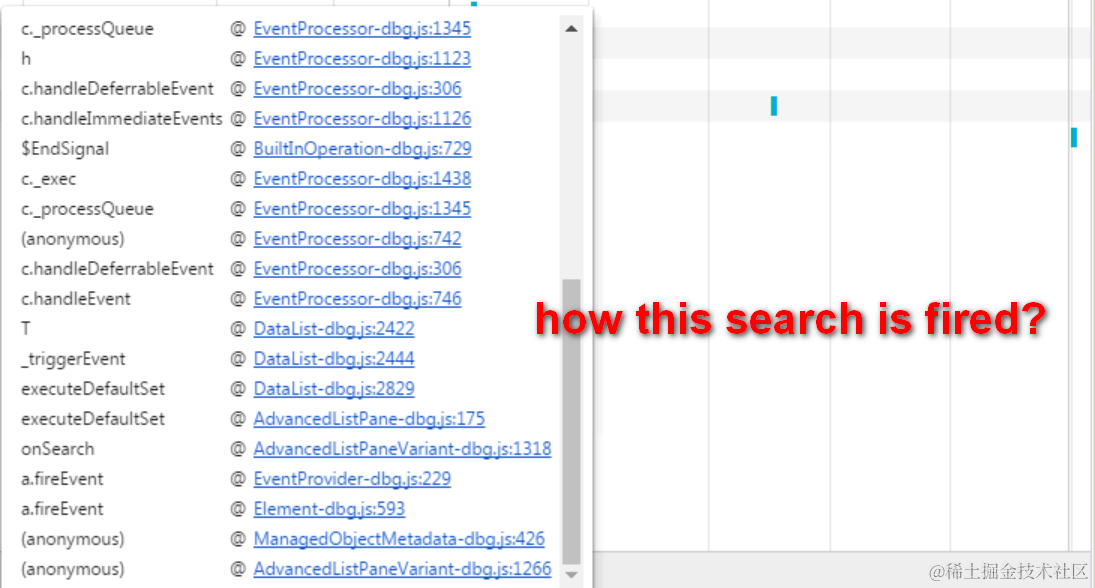
Task: Open the BuiltInOperation-dbg.js:729 source link
Action: pos(362,149)
